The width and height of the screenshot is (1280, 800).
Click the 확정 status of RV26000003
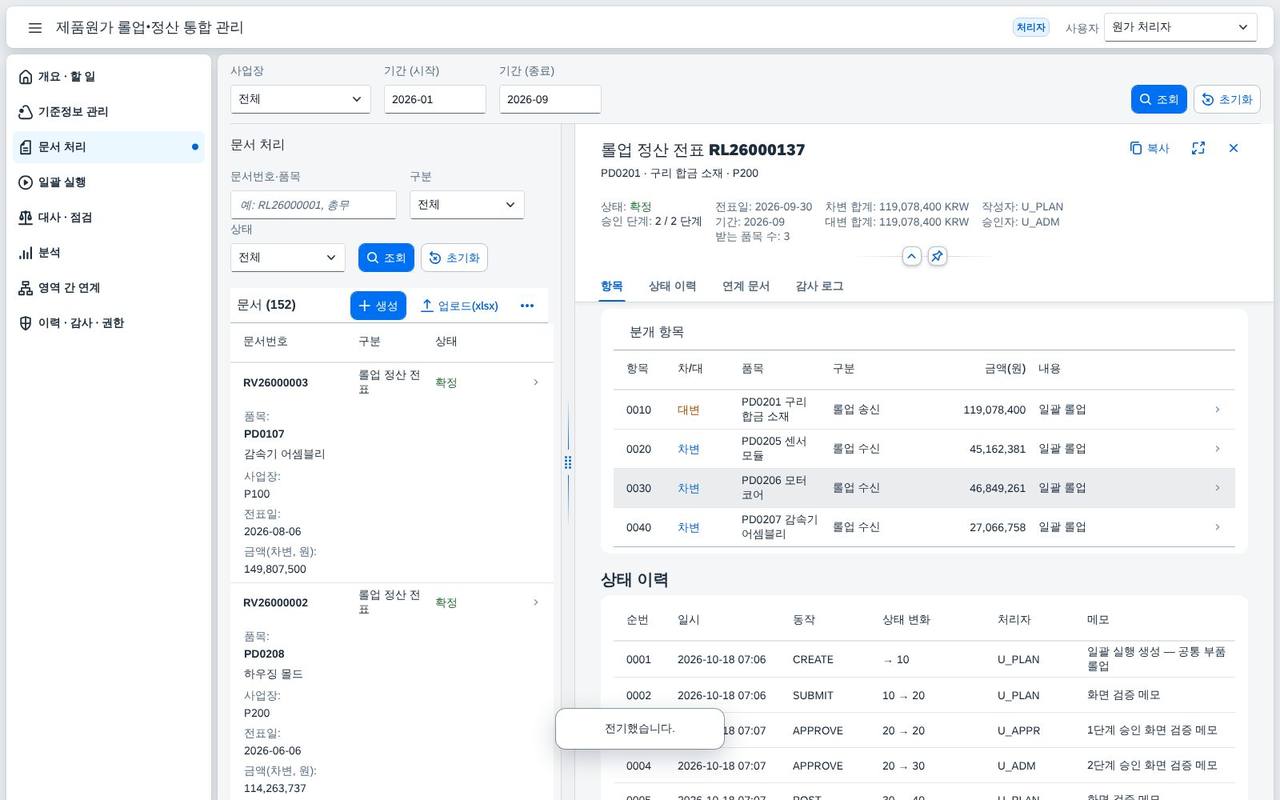pos(446,383)
